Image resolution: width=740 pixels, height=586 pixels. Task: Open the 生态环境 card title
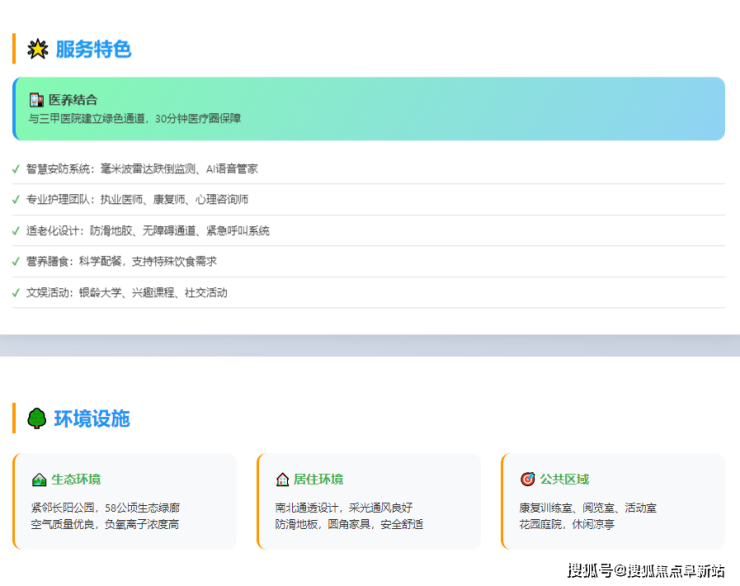(76, 479)
